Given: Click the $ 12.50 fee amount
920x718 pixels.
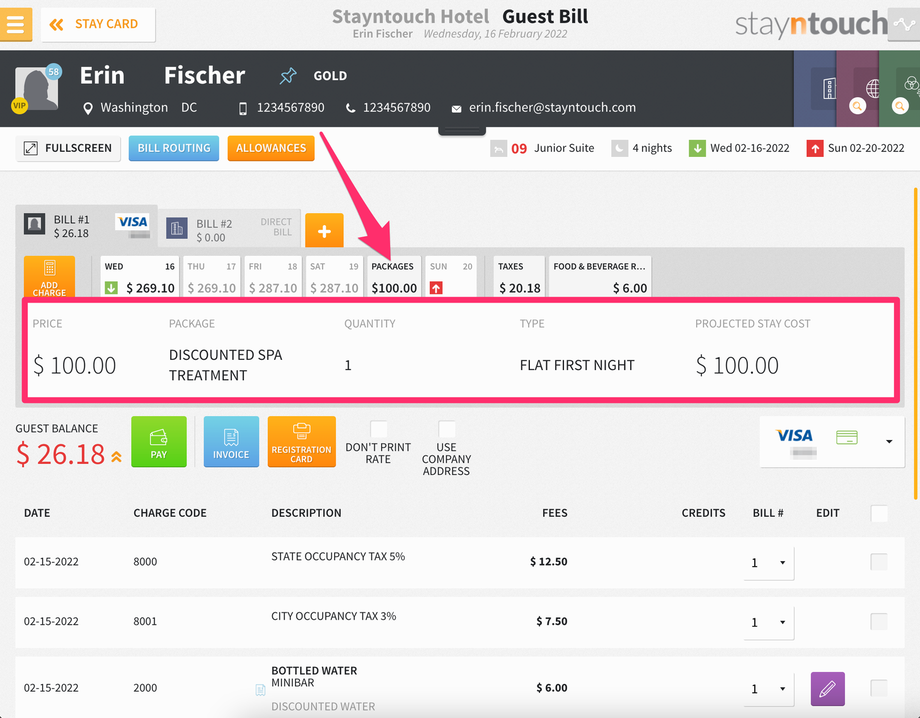Looking at the screenshot, I should [549, 562].
